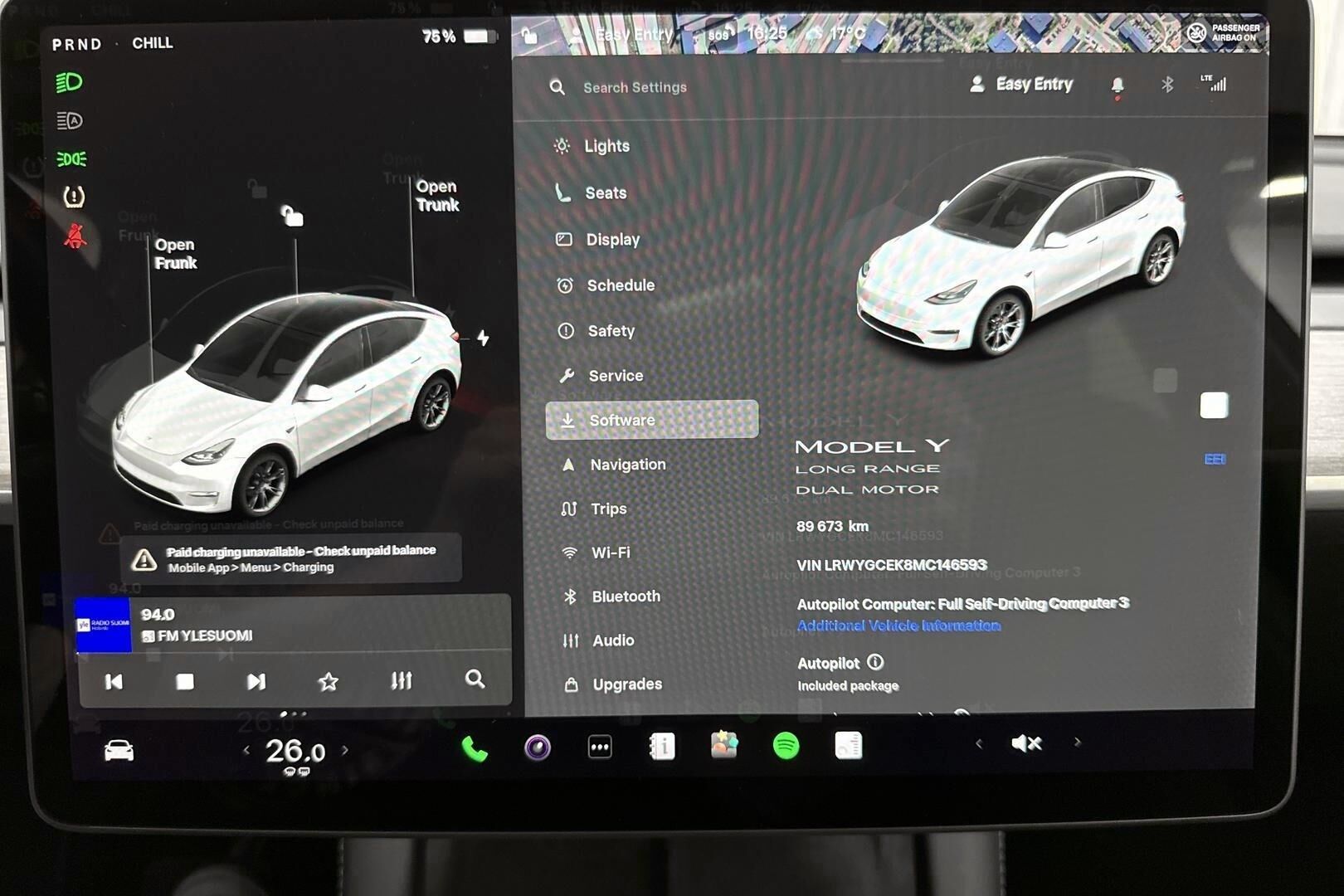Increase cabin temperature with right arrow
The height and width of the screenshot is (896, 1344).
click(x=345, y=750)
